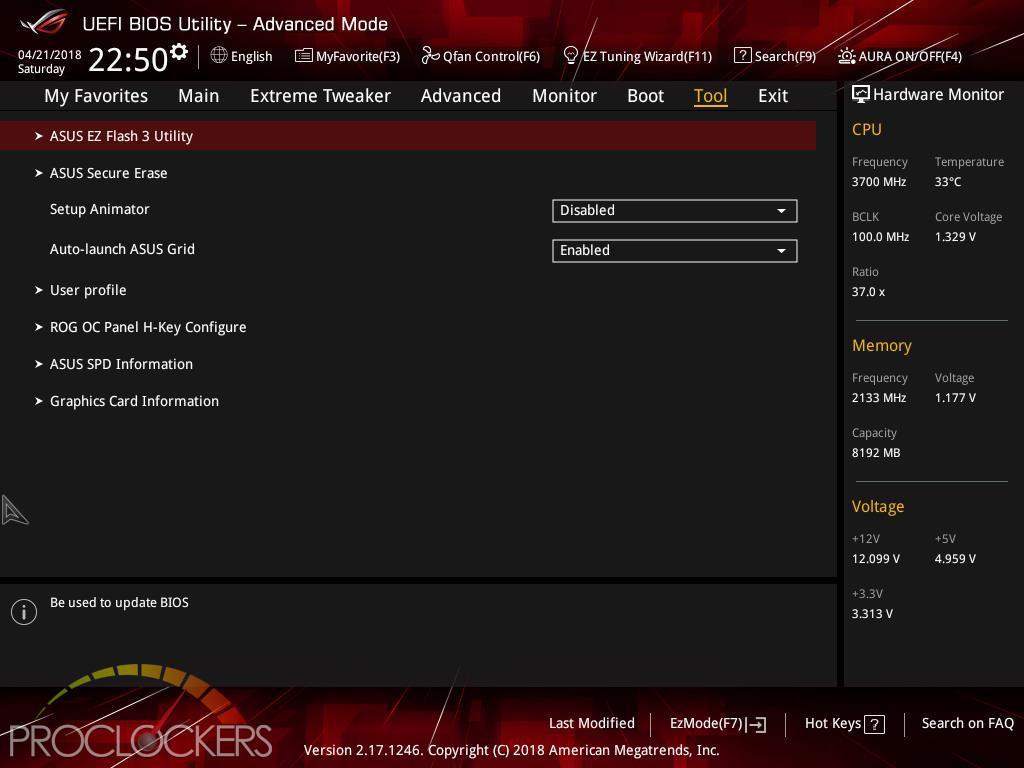Click the MyFavorite list icon
This screenshot has width=1024, height=768.
(304, 56)
